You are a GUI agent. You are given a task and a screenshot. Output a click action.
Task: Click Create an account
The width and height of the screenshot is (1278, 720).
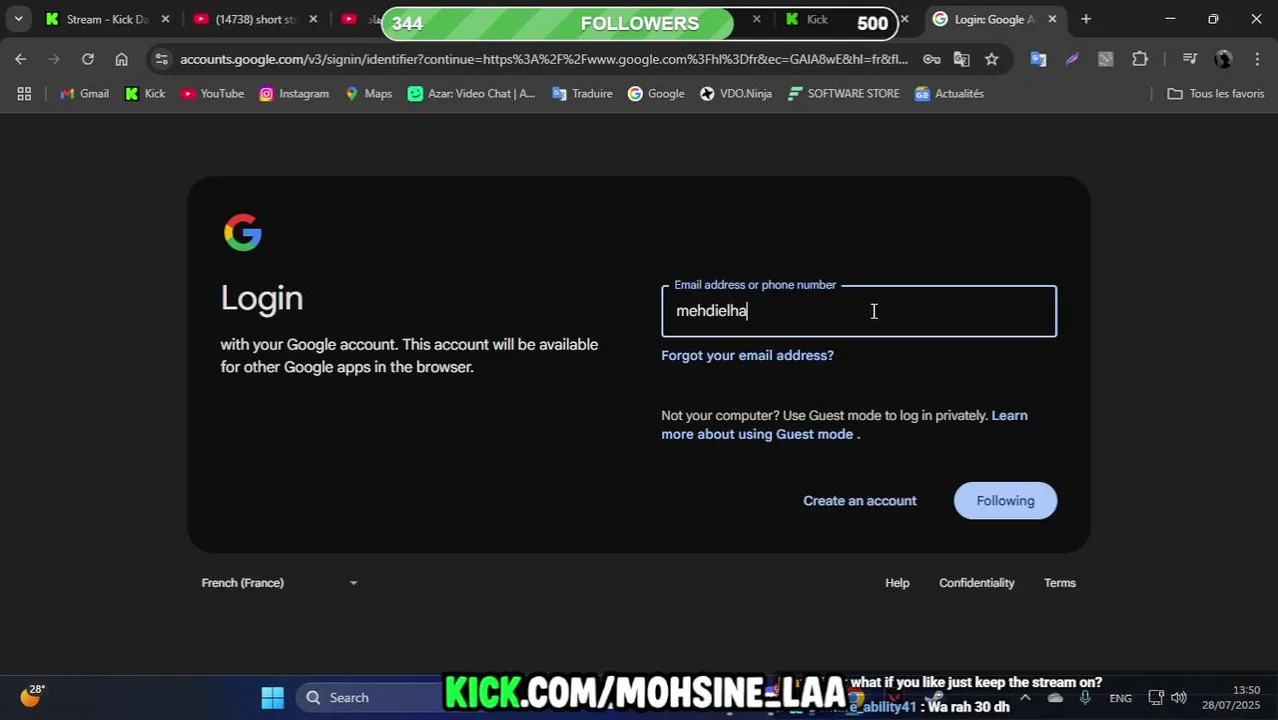coord(860,500)
